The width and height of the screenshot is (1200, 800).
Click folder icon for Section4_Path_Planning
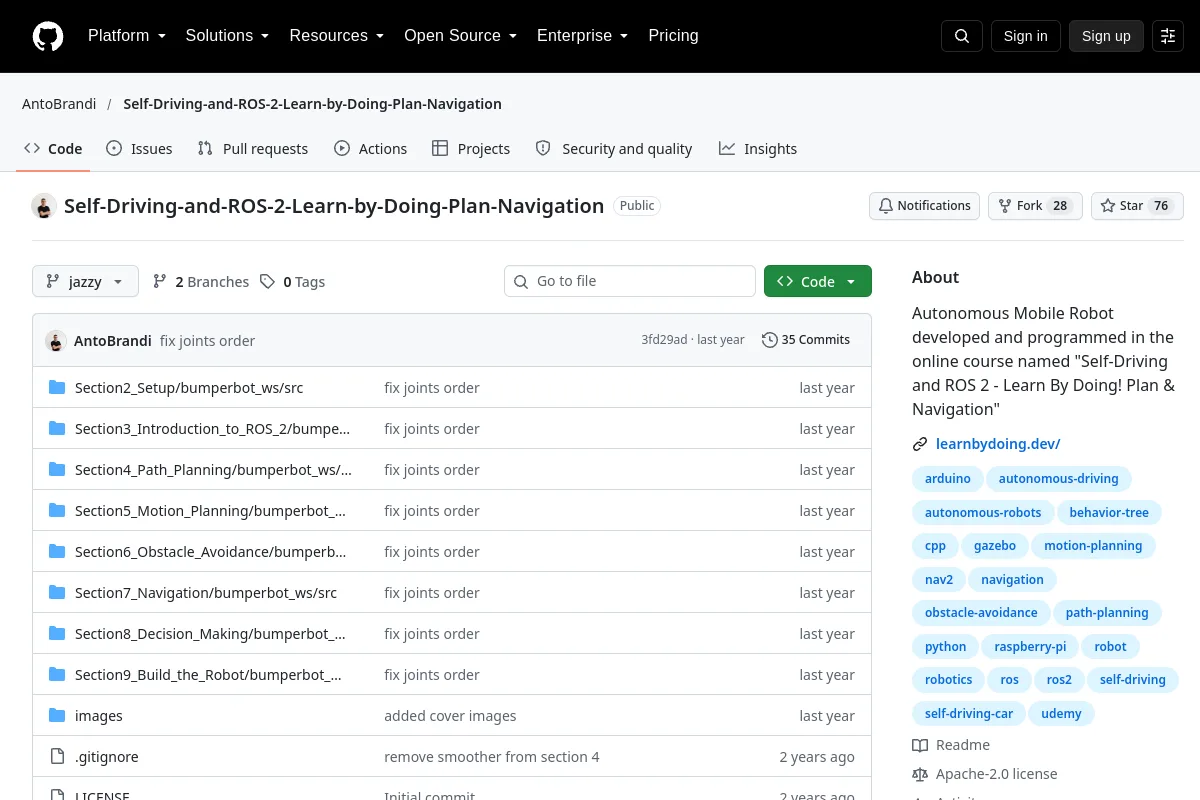point(57,469)
